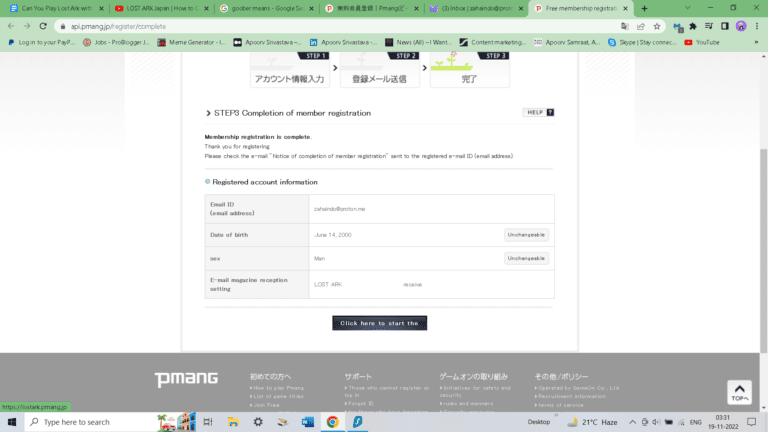Open Word from the taskbar
The width and height of the screenshot is (768, 432).
tap(307, 422)
